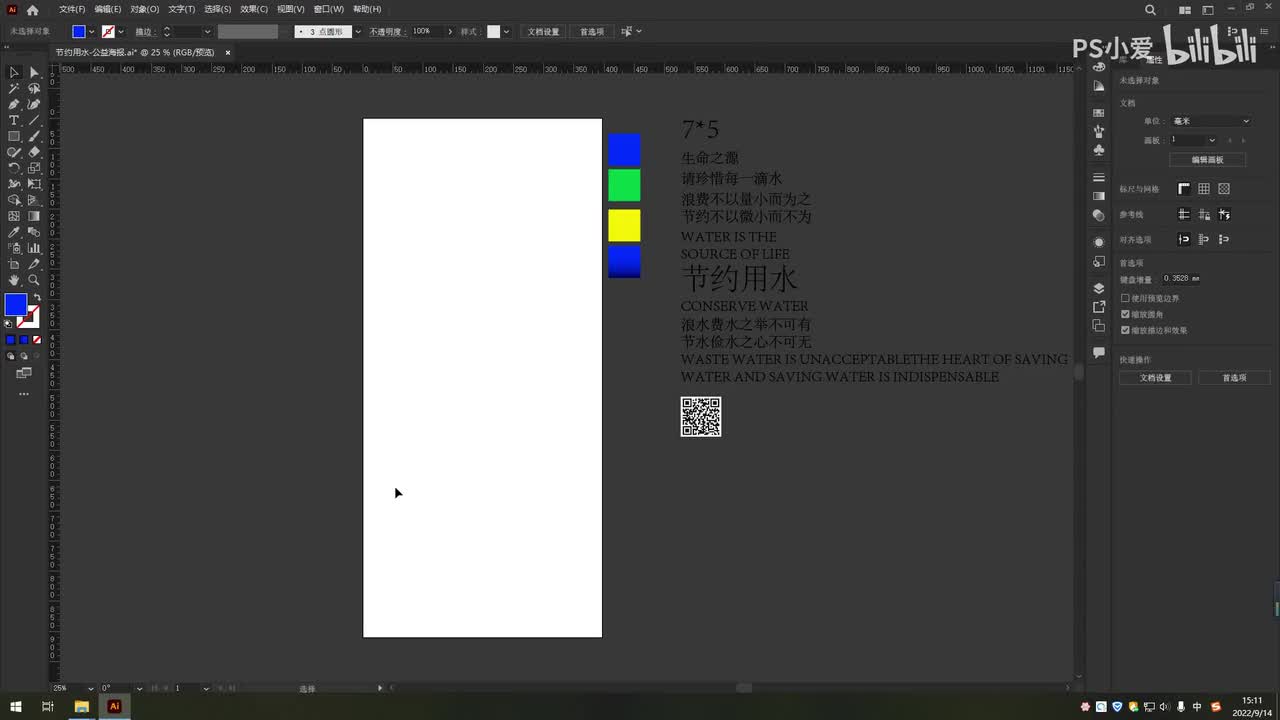Select the Curvature tool
Viewport: 1280px width, 720px height.
(x=34, y=104)
